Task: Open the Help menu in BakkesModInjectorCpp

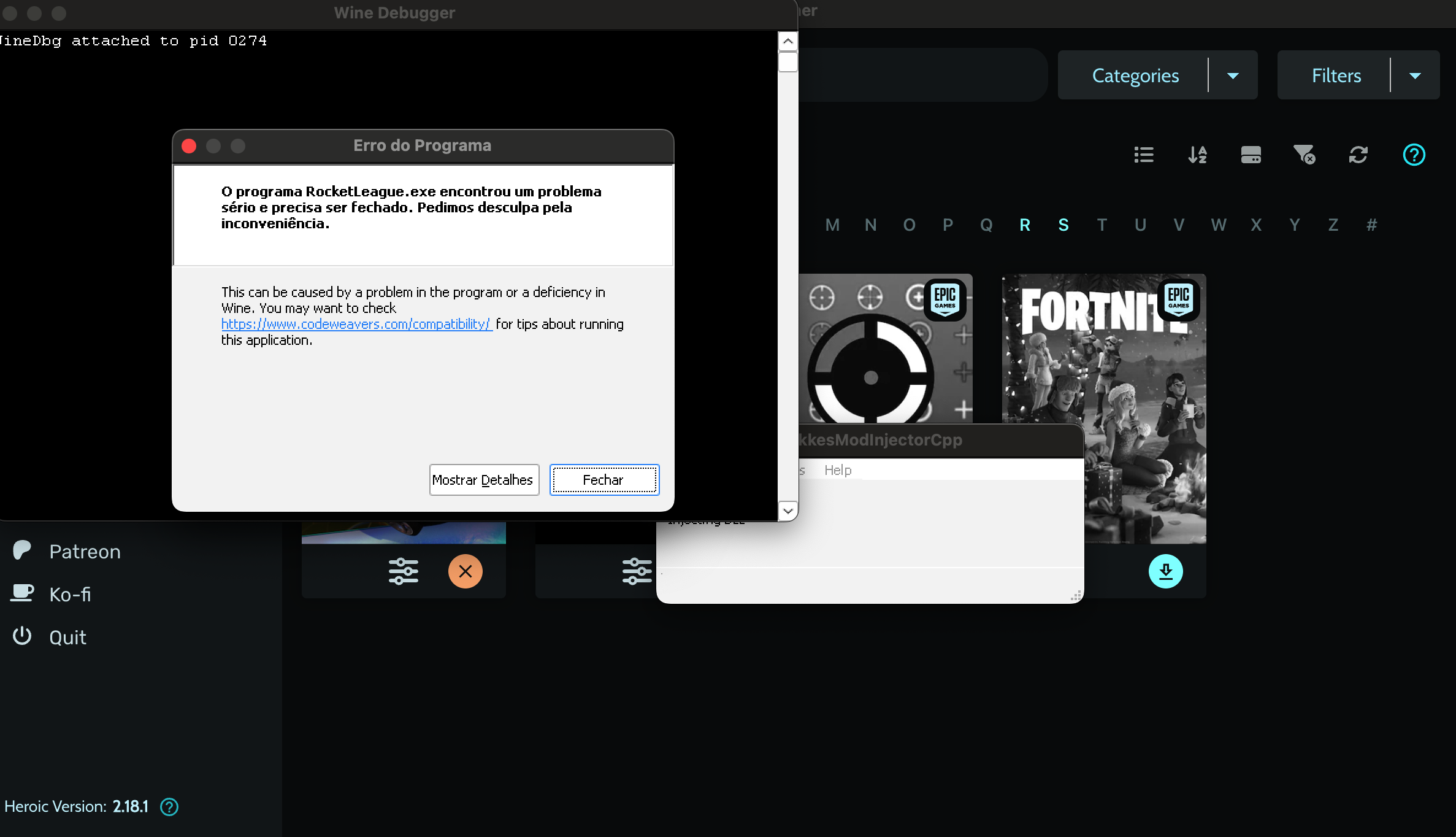Action: [x=838, y=469]
